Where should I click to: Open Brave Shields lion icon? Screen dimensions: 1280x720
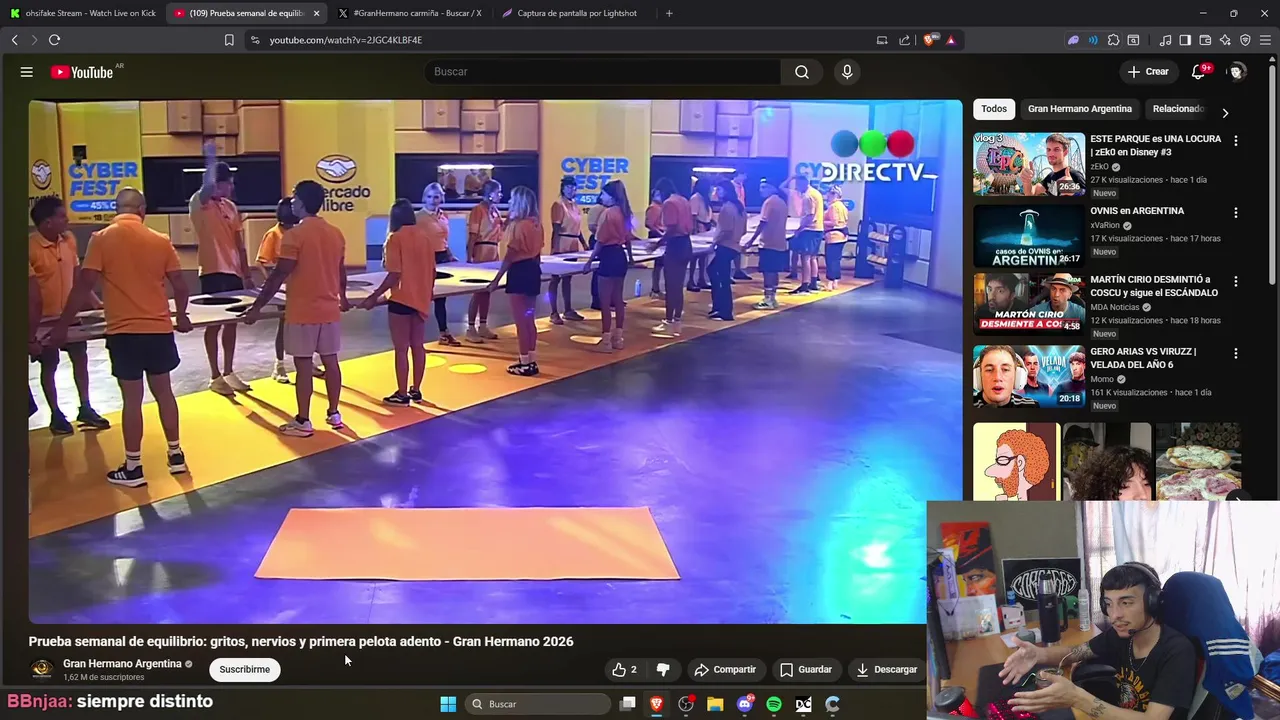929,40
